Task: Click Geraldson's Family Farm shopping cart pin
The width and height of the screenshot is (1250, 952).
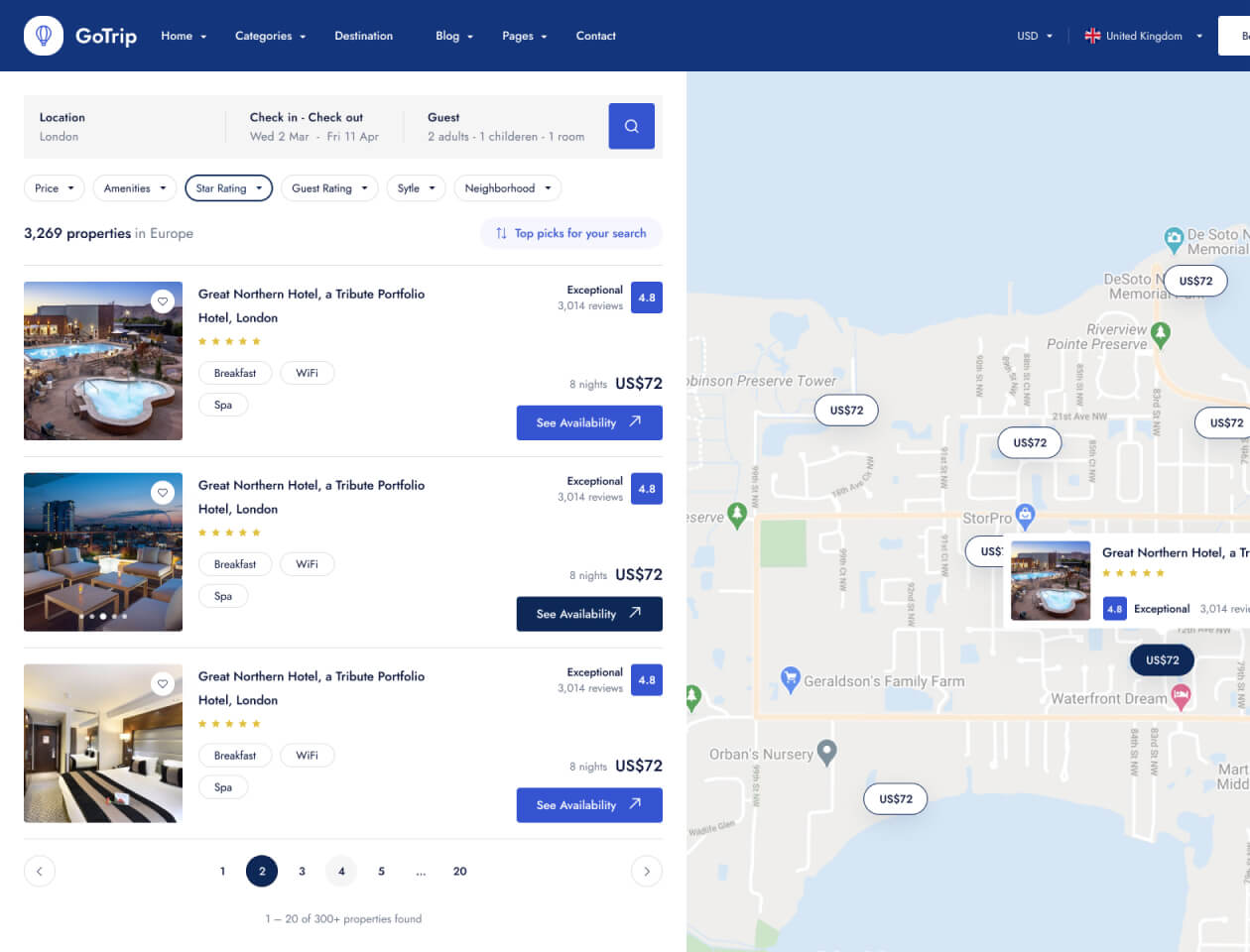Action: 790,679
